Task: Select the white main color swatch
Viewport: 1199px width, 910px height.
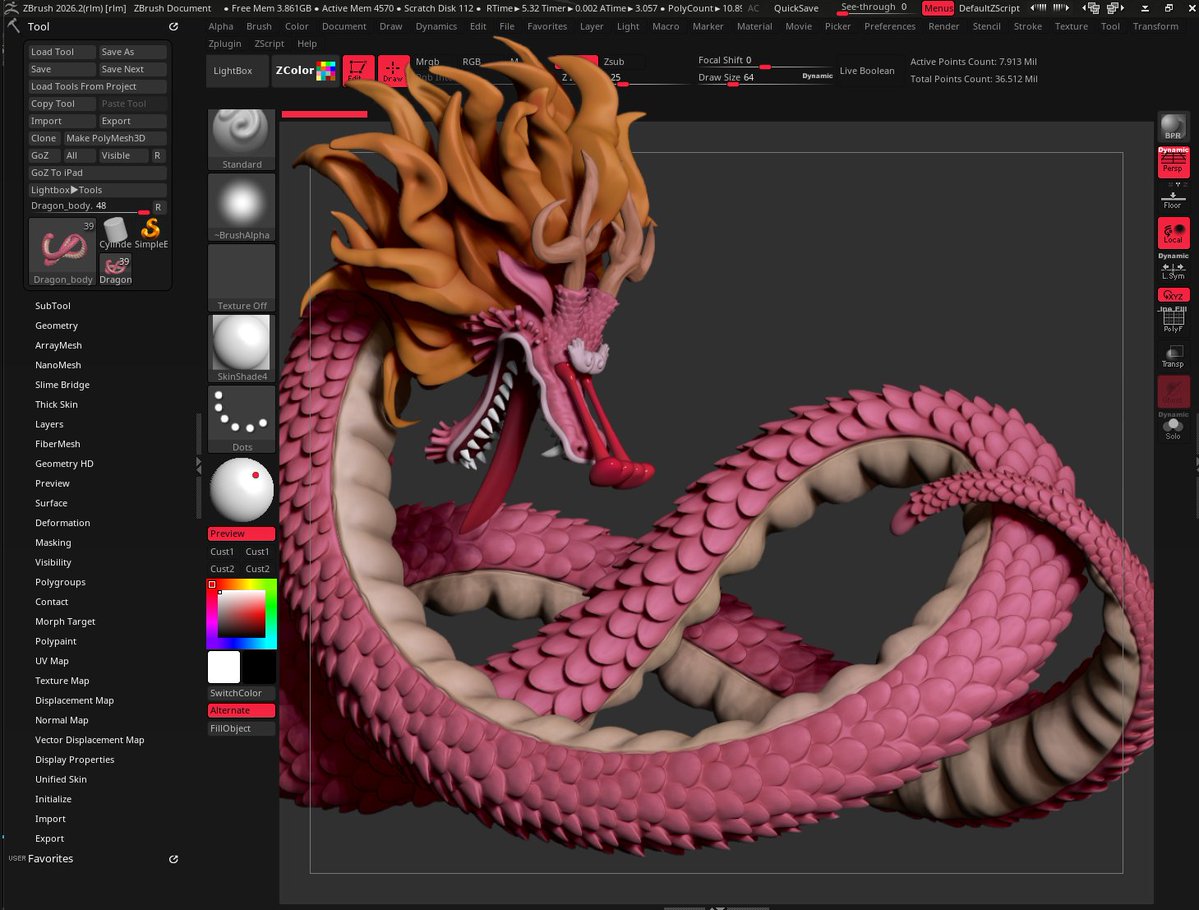Action: point(224,668)
